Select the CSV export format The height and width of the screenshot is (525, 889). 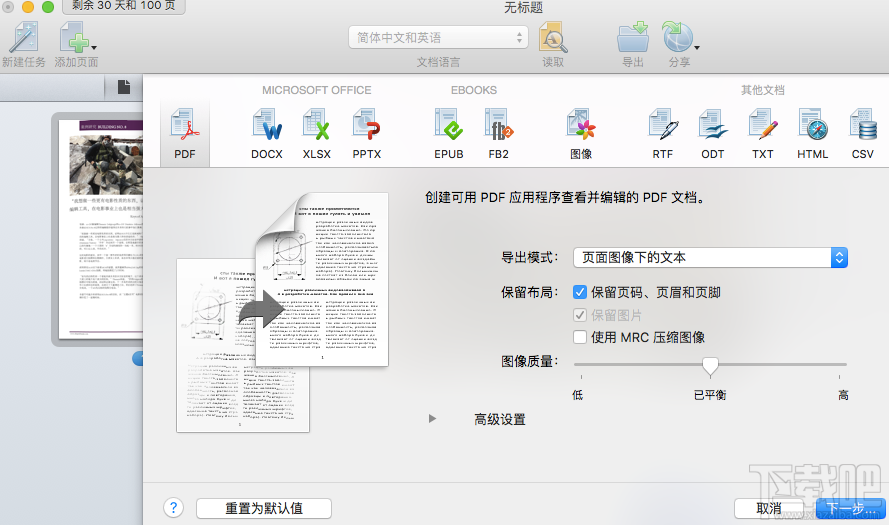pos(862,134)
